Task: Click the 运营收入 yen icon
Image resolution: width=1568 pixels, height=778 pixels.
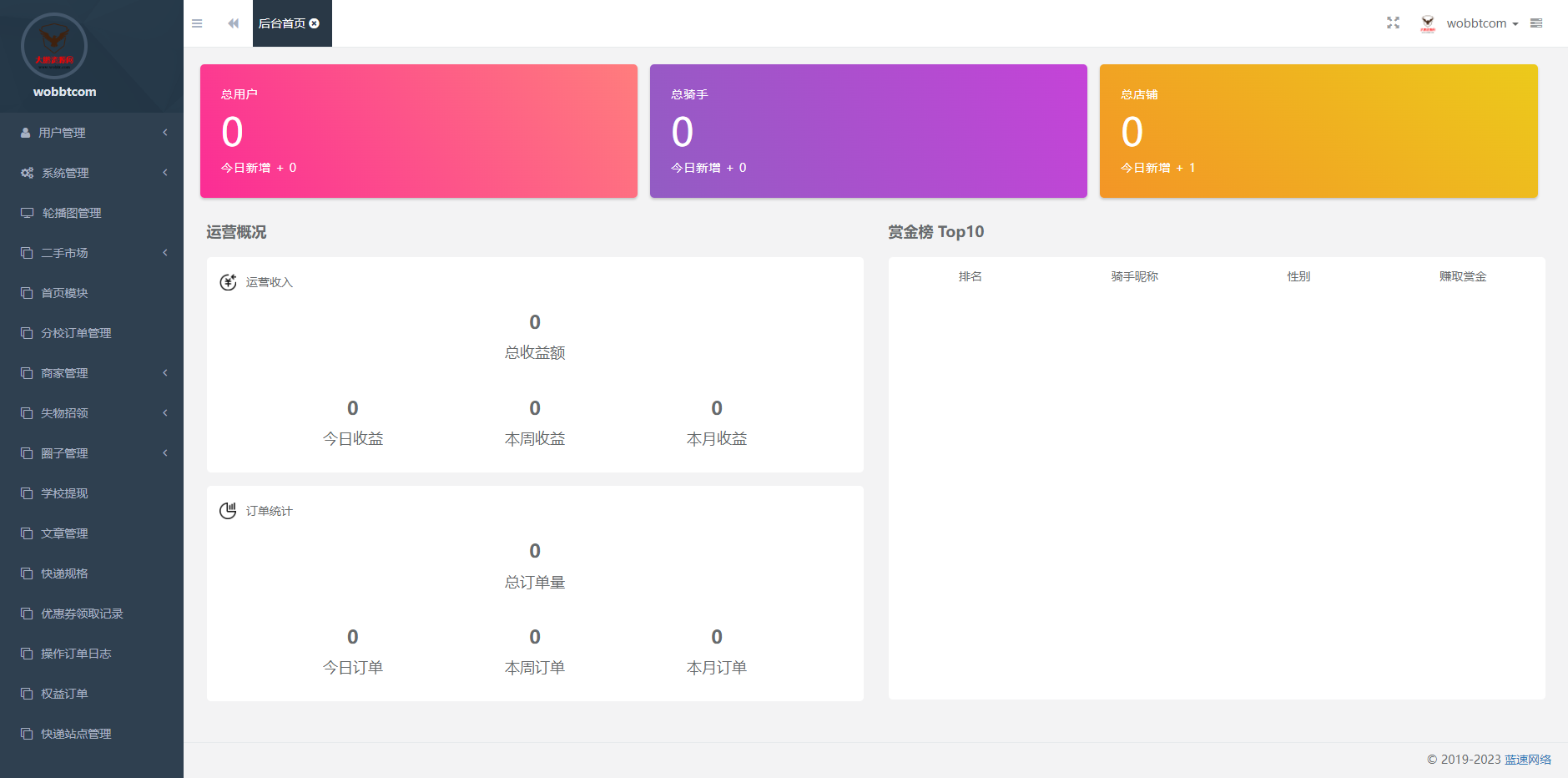Action: 228,282
